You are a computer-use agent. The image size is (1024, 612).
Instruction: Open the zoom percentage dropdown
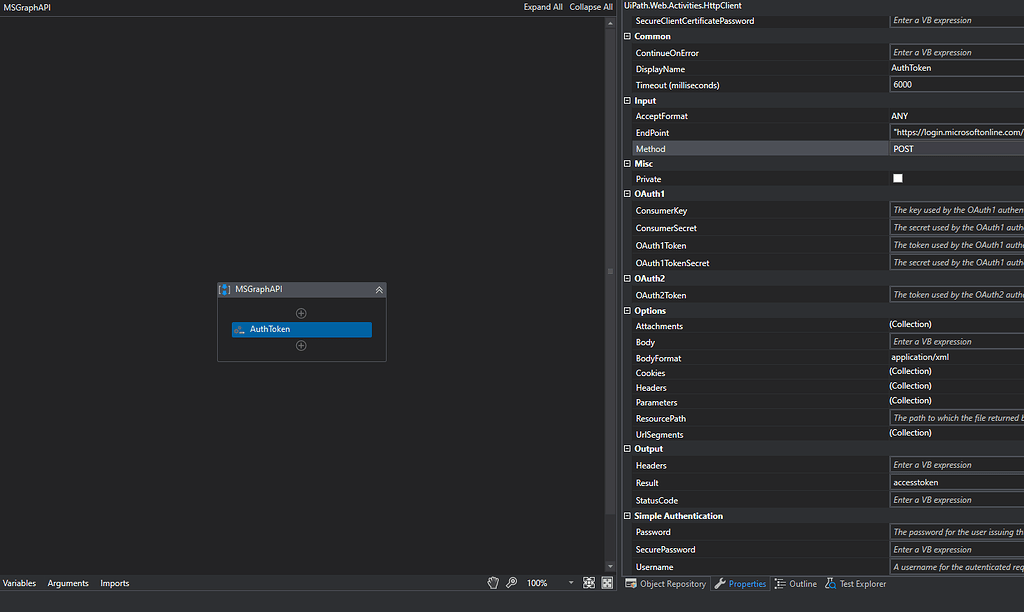571,582
